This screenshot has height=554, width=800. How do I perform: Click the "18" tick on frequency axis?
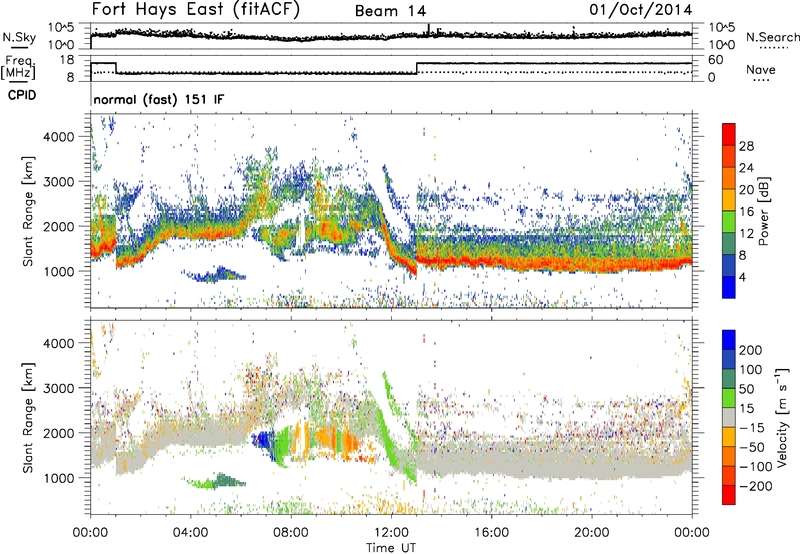coord(66,60)
